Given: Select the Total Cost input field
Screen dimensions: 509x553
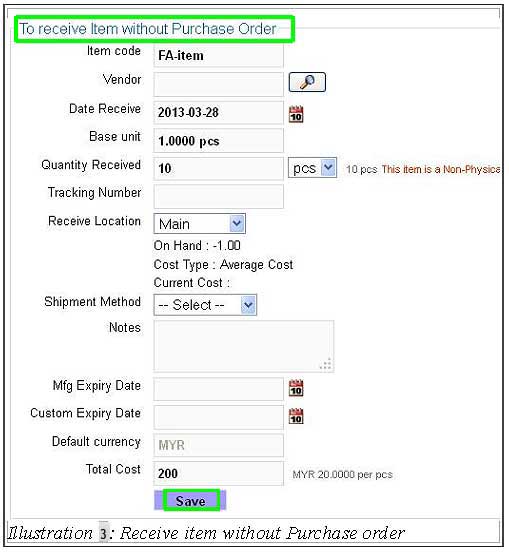Looking at the screenshot, I should click(218, 473).
